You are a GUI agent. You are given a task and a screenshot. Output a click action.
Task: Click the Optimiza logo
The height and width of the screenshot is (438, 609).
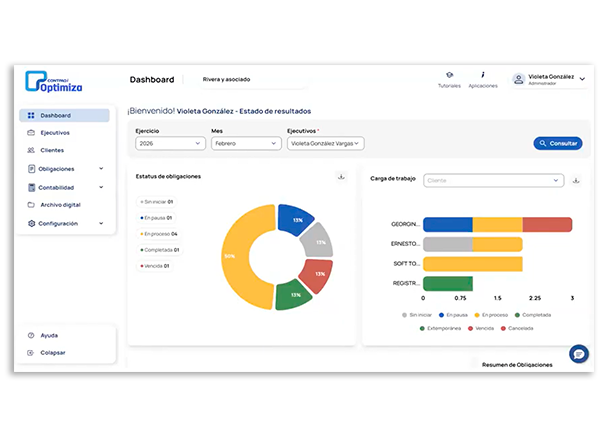pos(54,82)
